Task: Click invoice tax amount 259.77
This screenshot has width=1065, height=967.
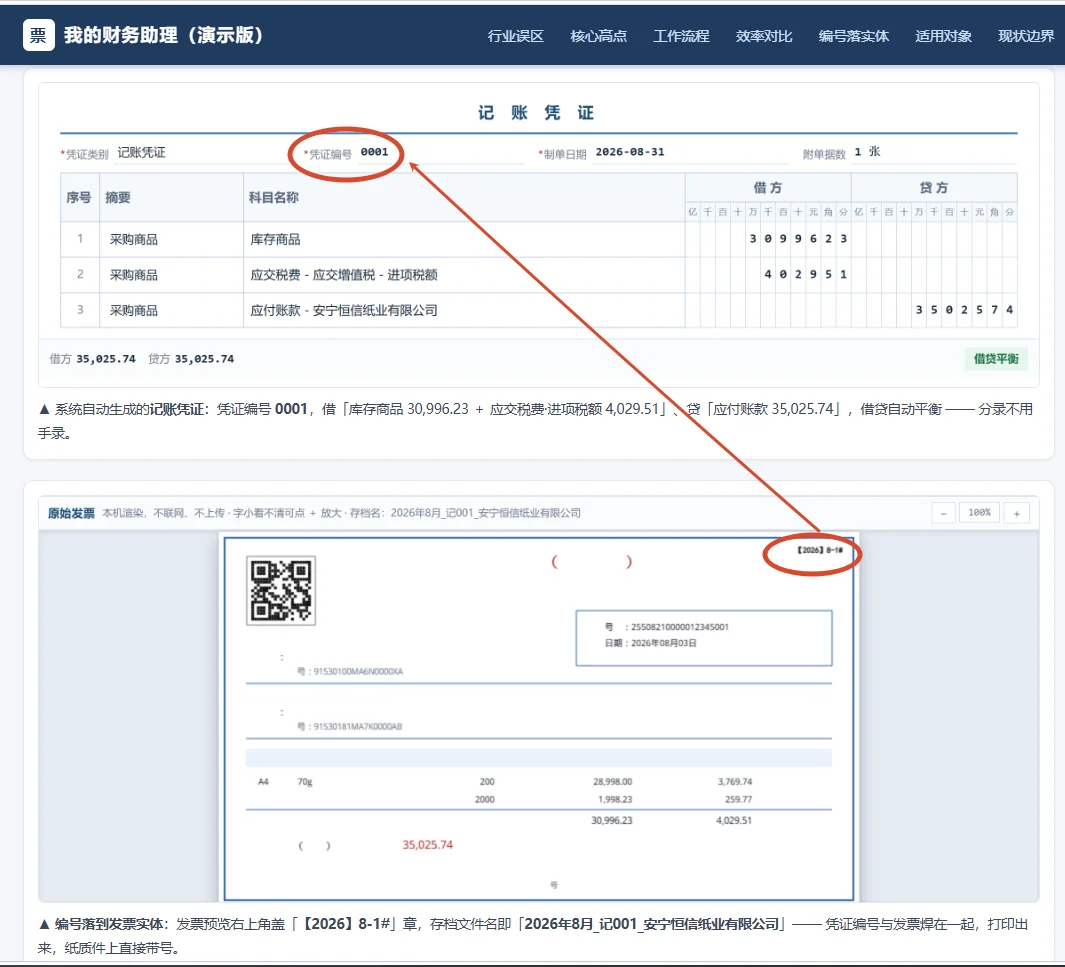Action: [739, 799]
